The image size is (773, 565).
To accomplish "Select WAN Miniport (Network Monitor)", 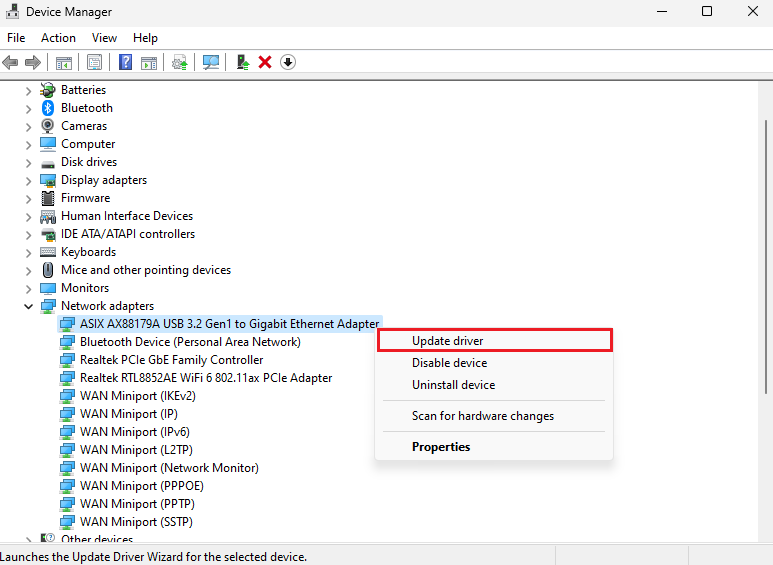I will click(169, 468).
